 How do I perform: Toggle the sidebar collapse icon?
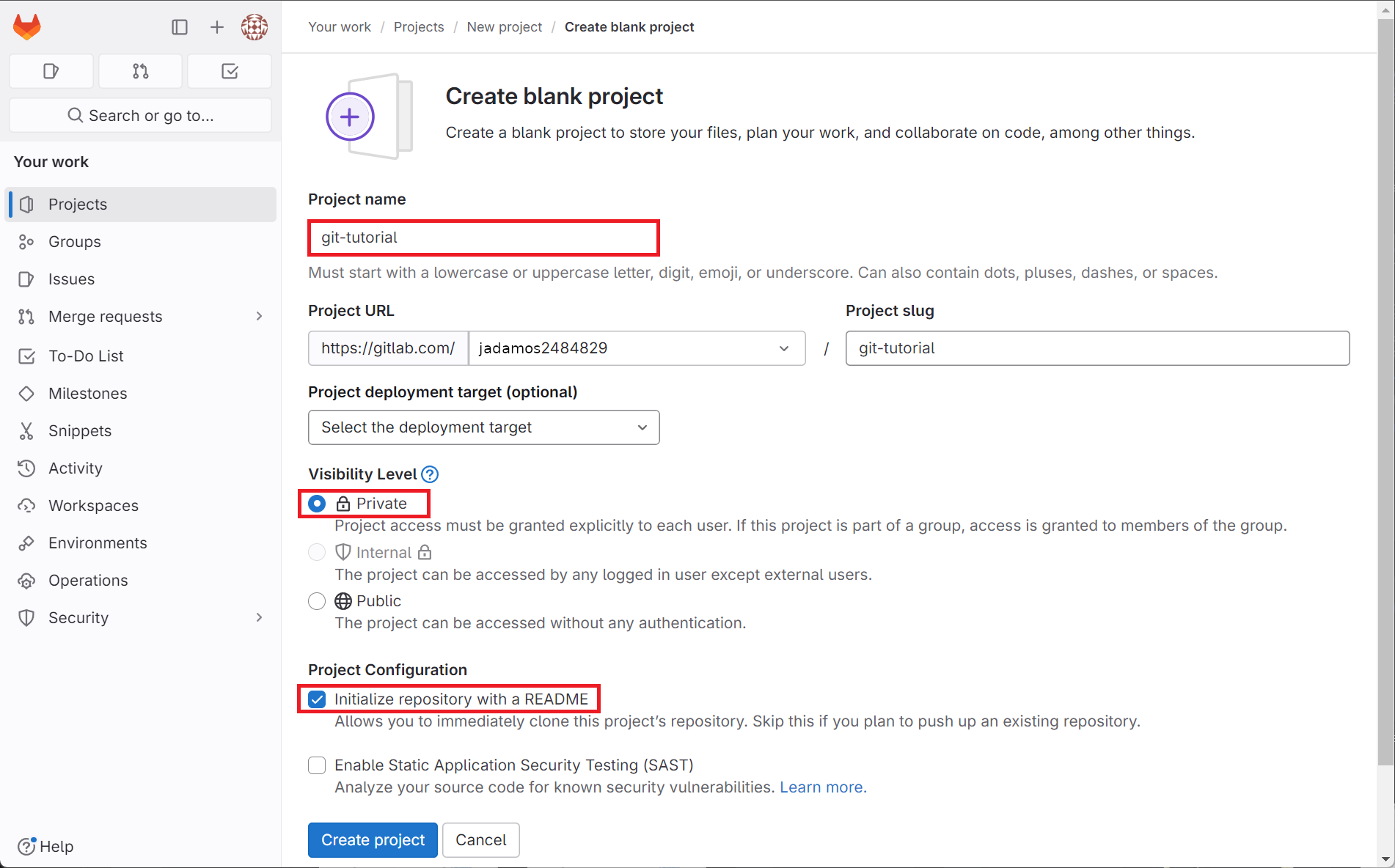[x=180, y=27]
